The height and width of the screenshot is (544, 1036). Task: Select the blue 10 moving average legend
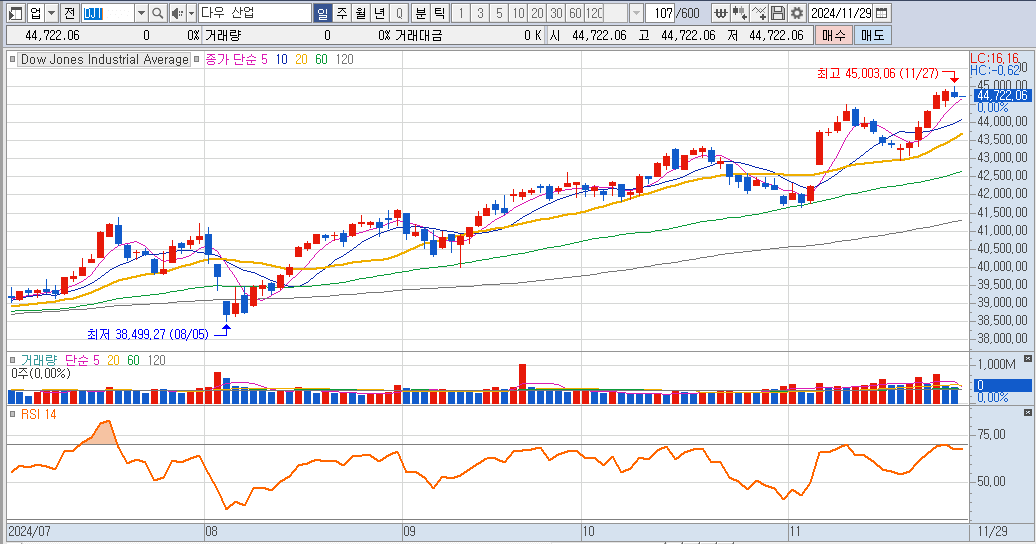pyautogui.click(x=281, y=59)
